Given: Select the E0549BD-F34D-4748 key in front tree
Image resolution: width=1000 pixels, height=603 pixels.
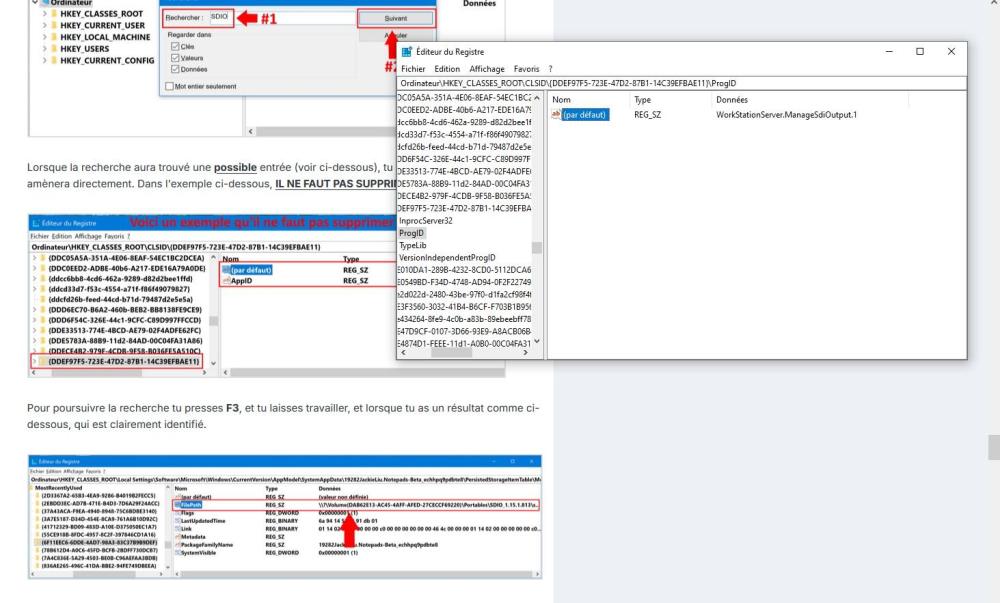Looking at the screenshot, I should [x=464, y=282].
